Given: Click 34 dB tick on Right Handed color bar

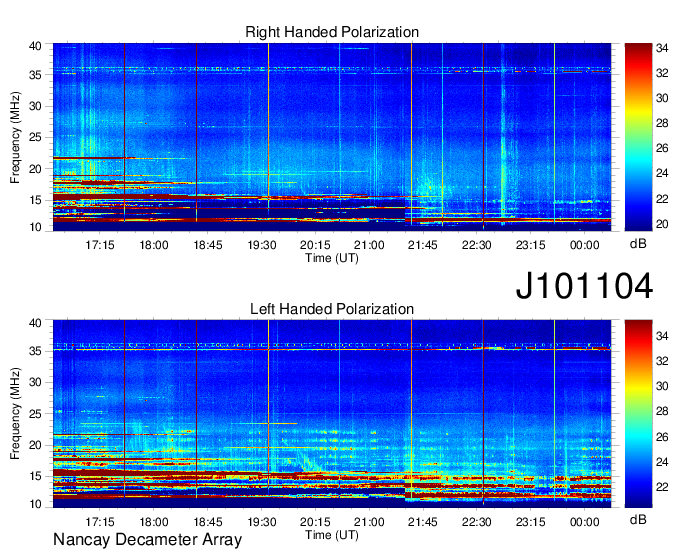Looking at the screenshot, I should (662, 48).
